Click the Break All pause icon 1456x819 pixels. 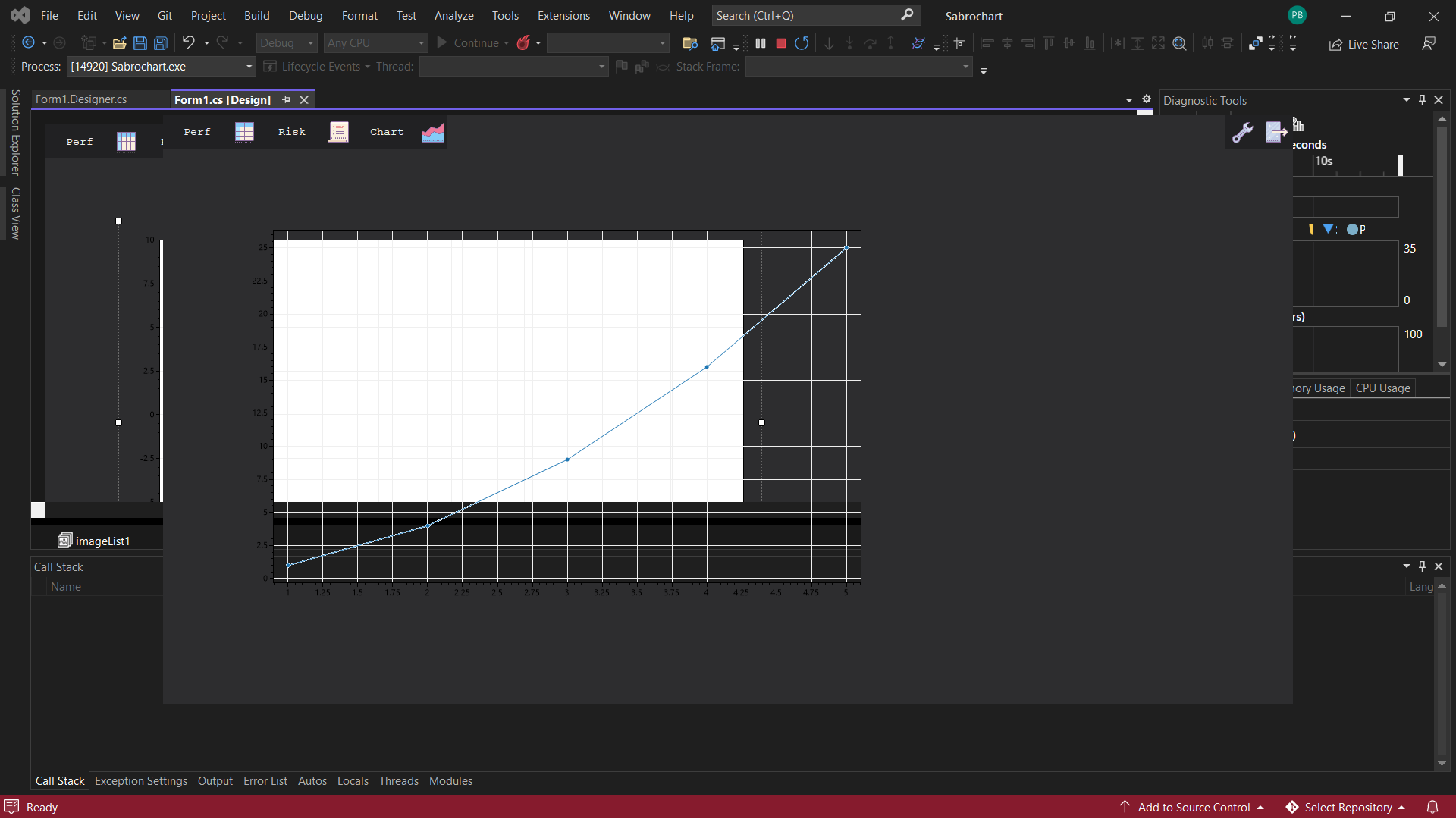pyautogui.click(x=760, y=43)
